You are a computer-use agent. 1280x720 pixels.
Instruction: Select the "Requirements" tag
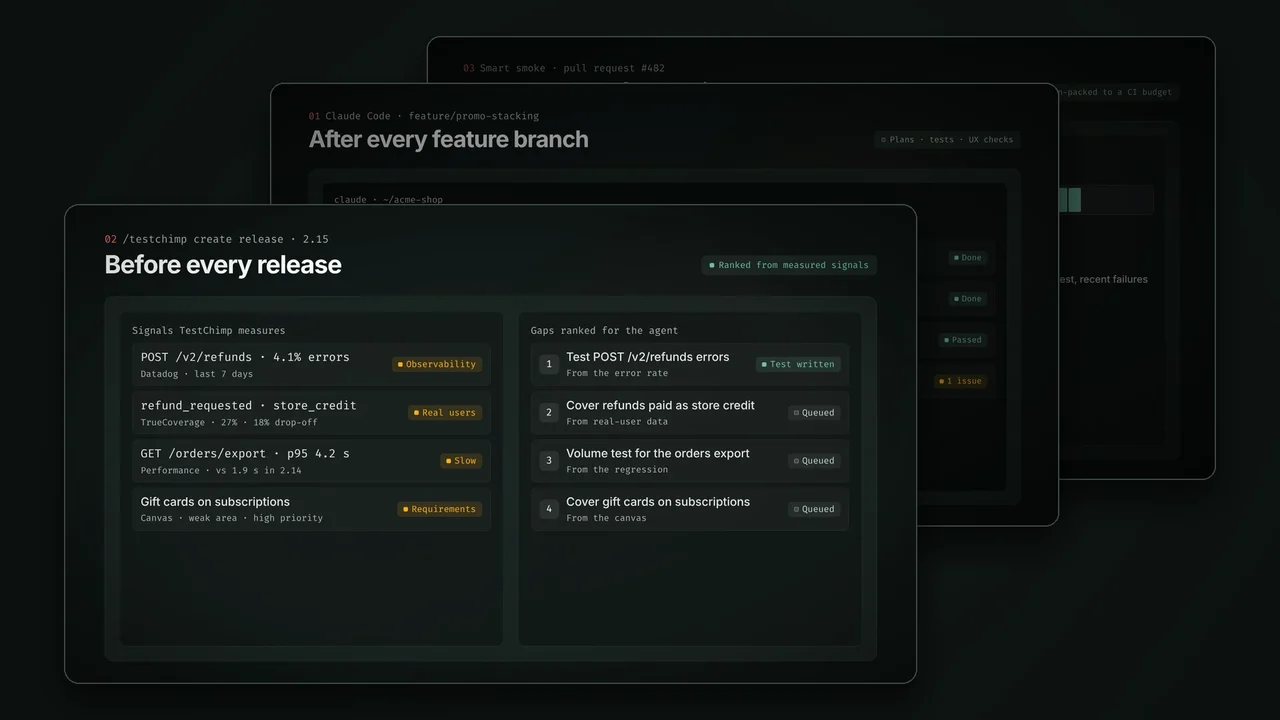pos(440,509)
